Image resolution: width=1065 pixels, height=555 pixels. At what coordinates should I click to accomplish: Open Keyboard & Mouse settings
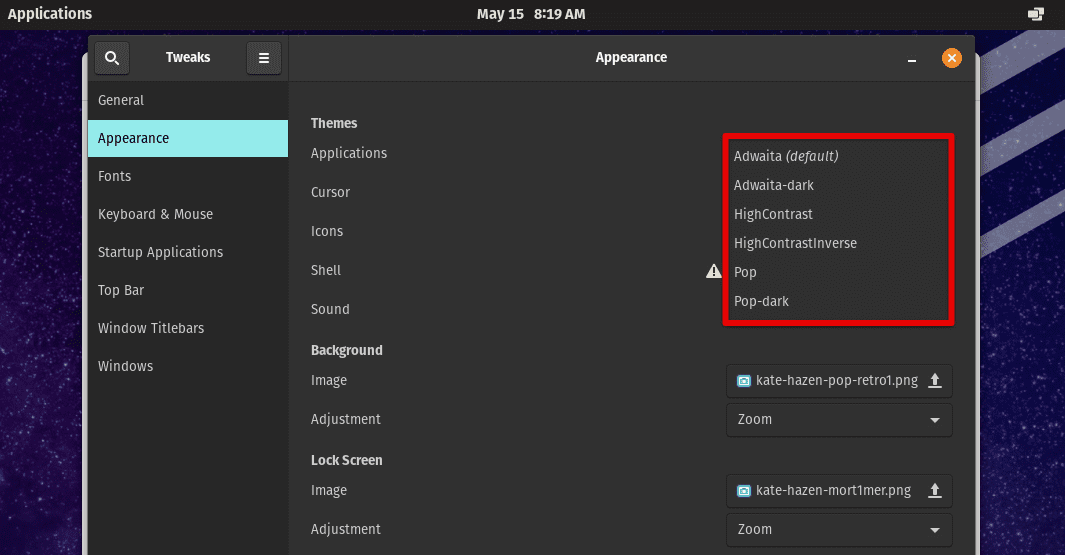tap(188, 215)
